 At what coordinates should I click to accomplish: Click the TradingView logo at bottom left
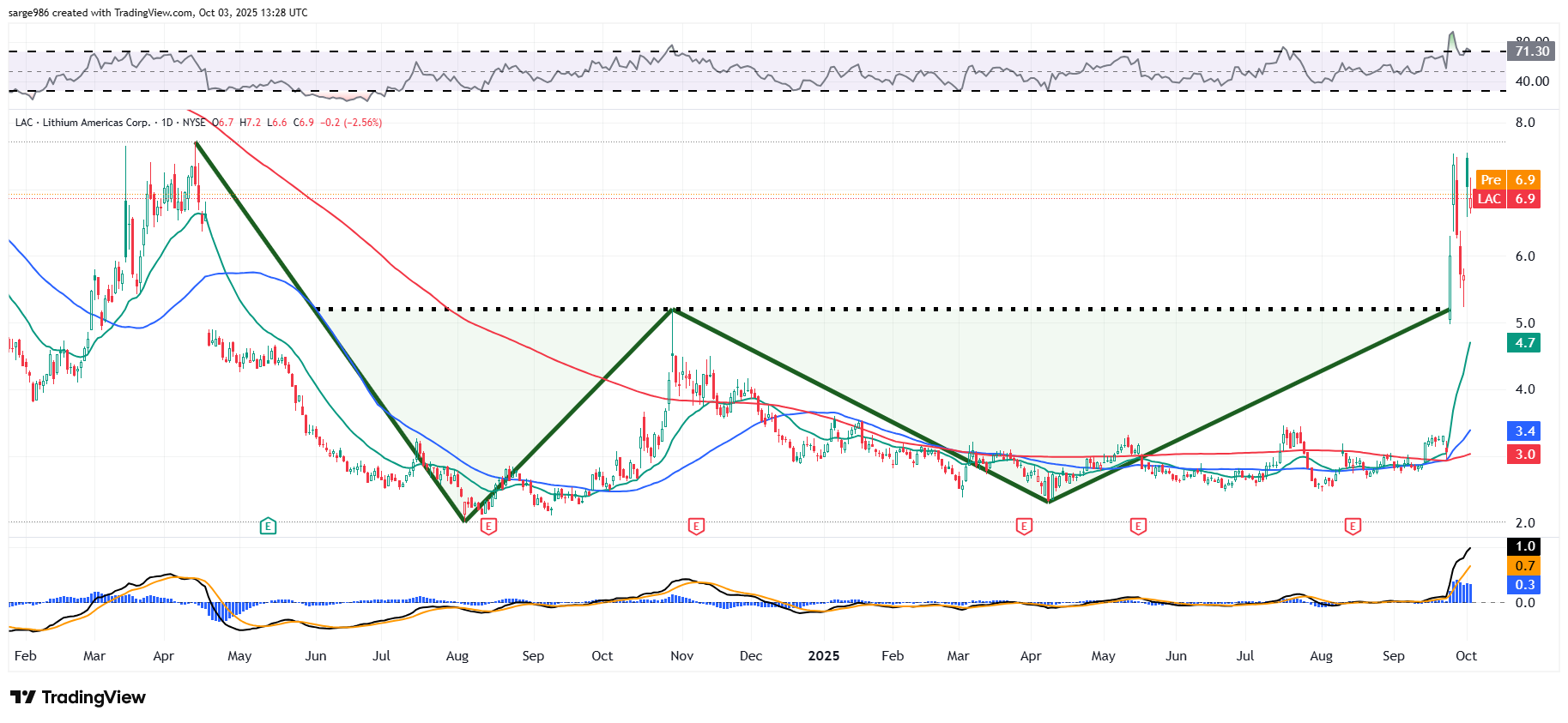78,697
